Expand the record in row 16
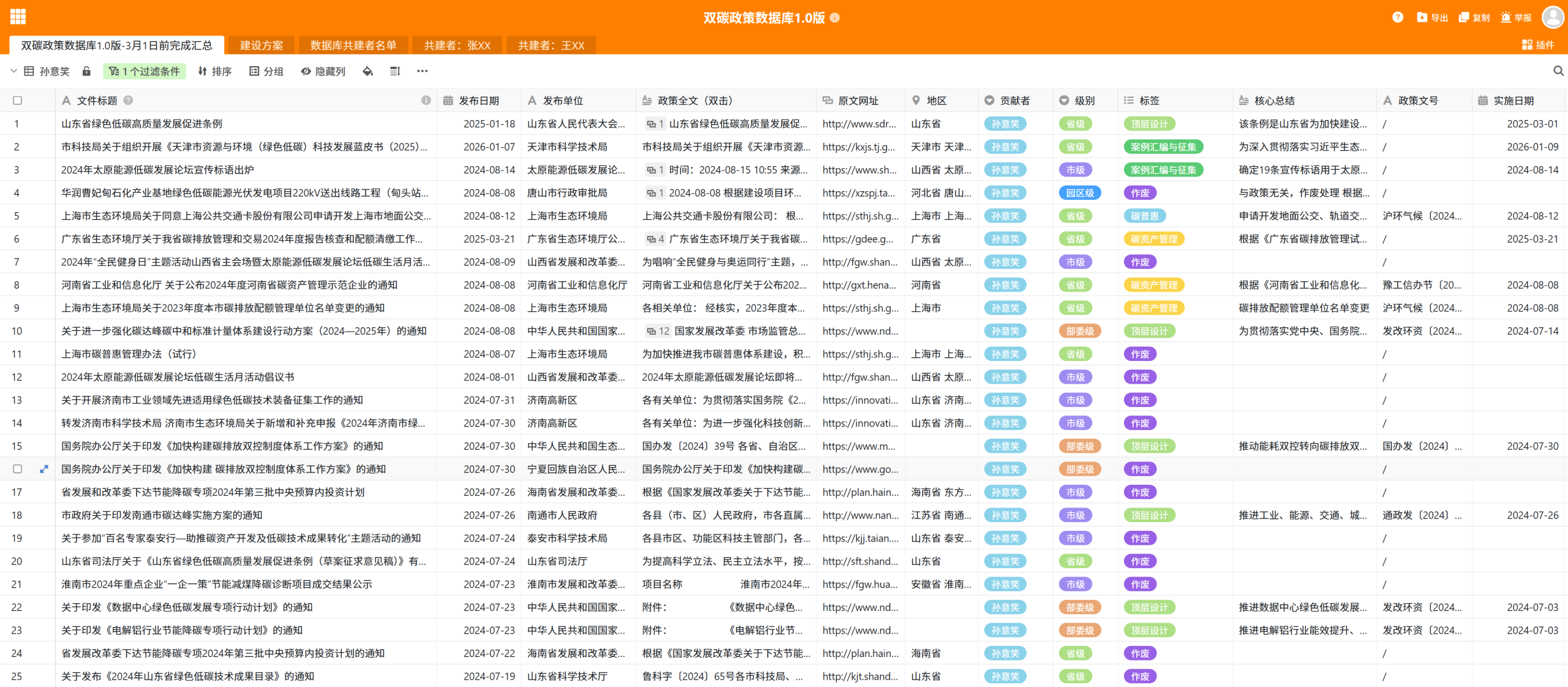The width and height of the screenshot is (1568, 687). coord(44,469)
